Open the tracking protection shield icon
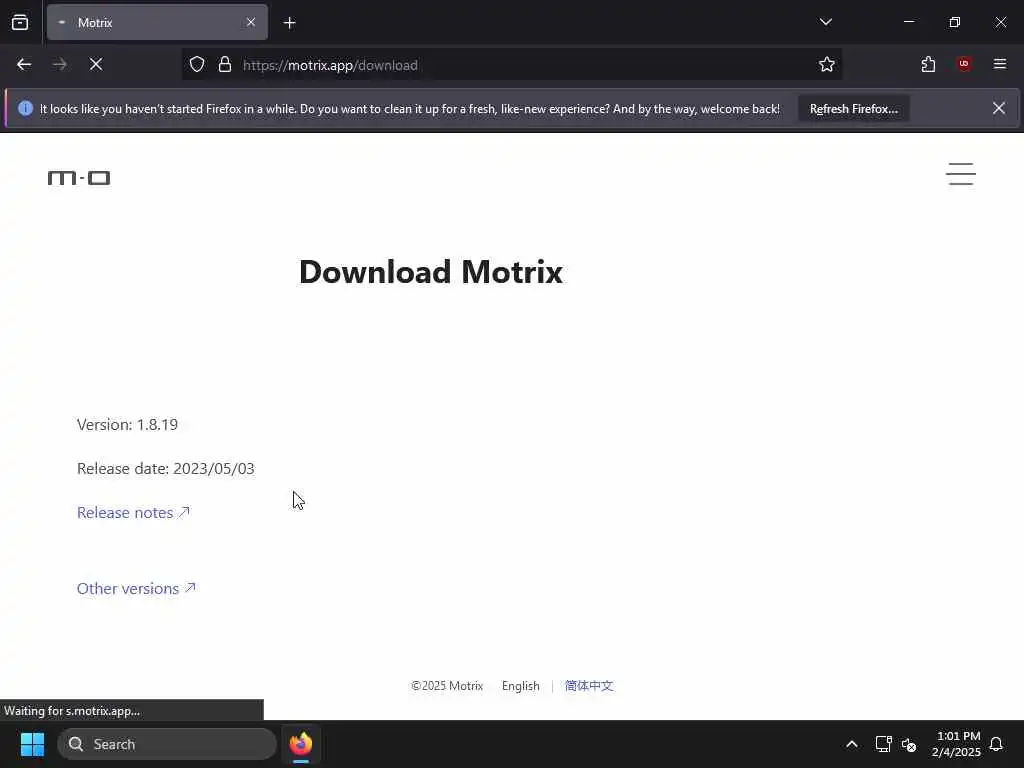Screen dimensions: 1024x768 197,65
